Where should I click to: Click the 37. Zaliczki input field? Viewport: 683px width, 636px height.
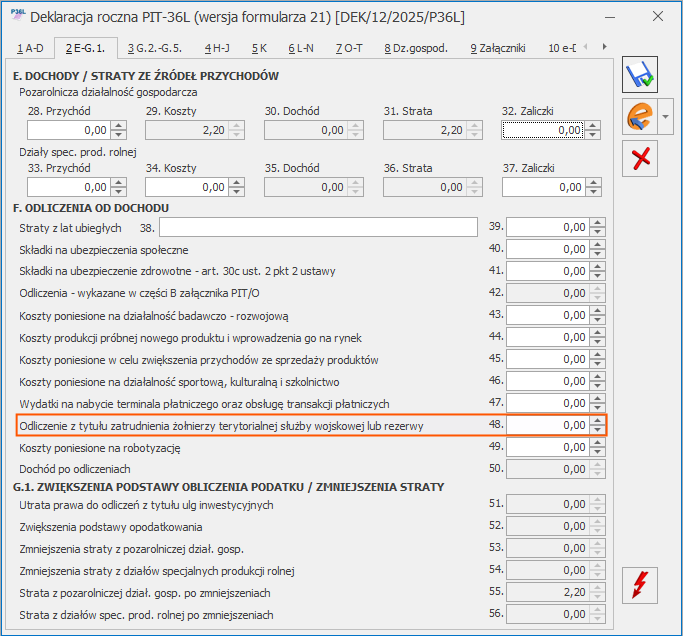[544, 187]
